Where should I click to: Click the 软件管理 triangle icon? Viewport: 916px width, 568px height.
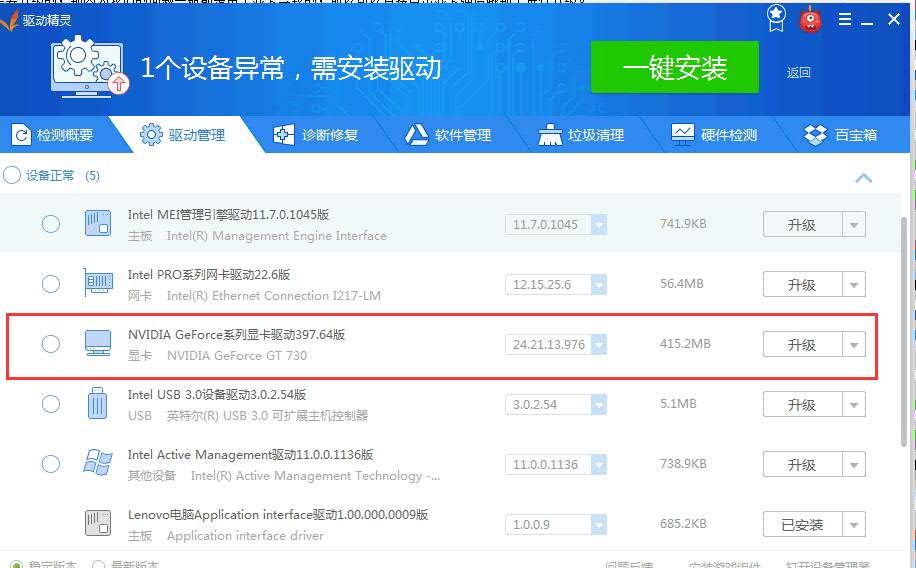(417, 134)
